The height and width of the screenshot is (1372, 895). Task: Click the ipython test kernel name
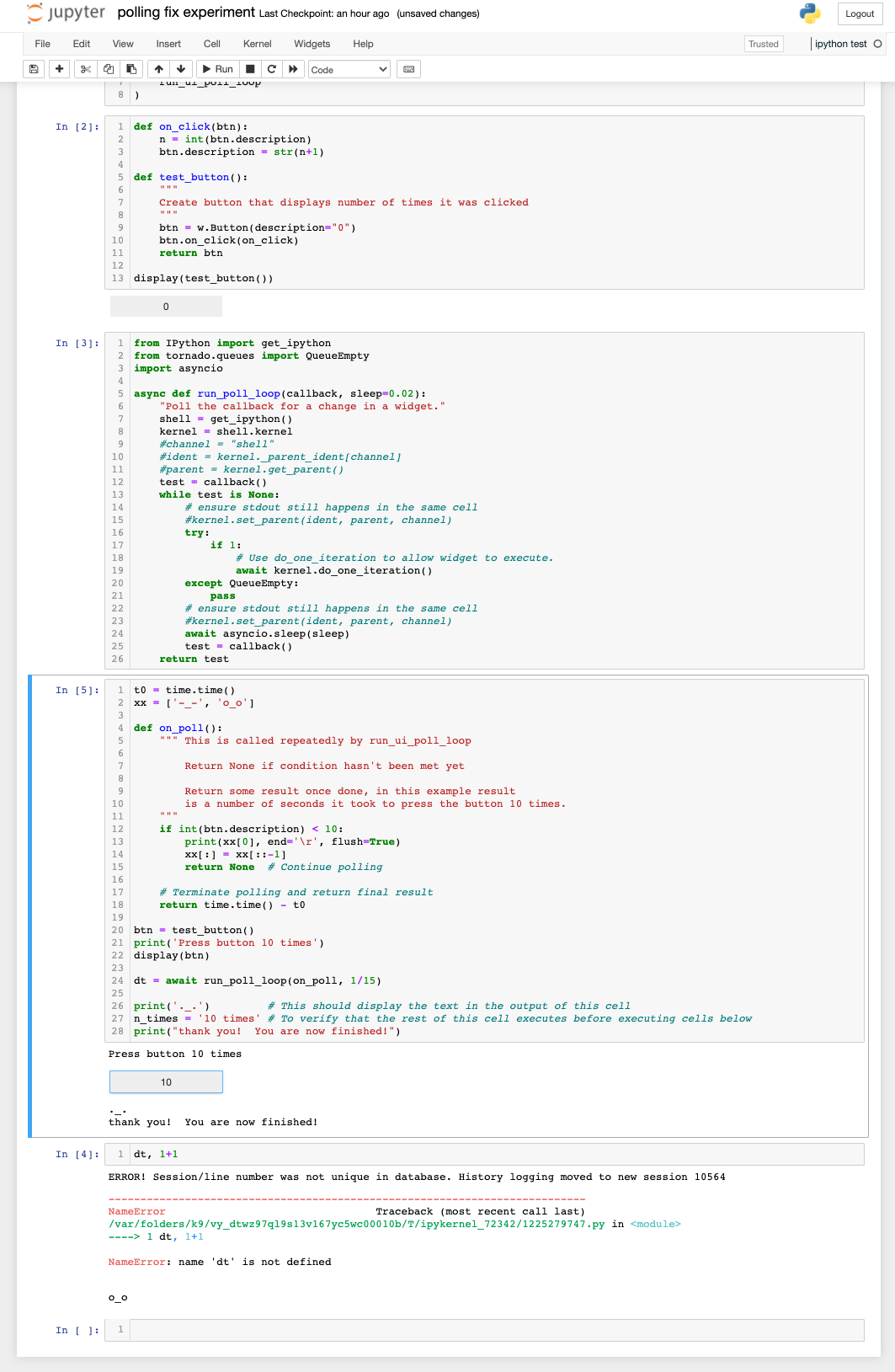(840, 44)
